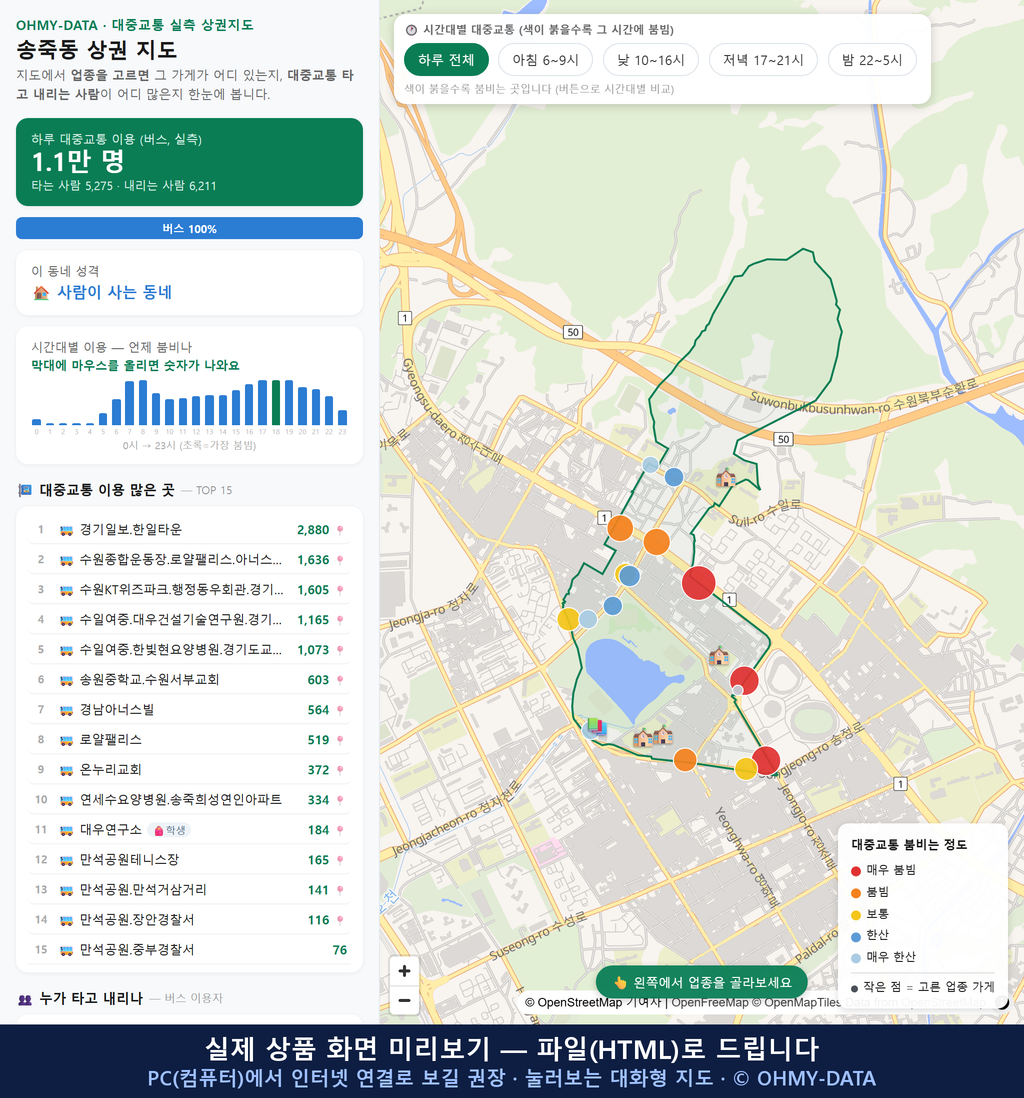Select the 경기일보.한일타운 stop name
The height and width of the screenshot is (1098, 1024).
click(x=131, y=530)
